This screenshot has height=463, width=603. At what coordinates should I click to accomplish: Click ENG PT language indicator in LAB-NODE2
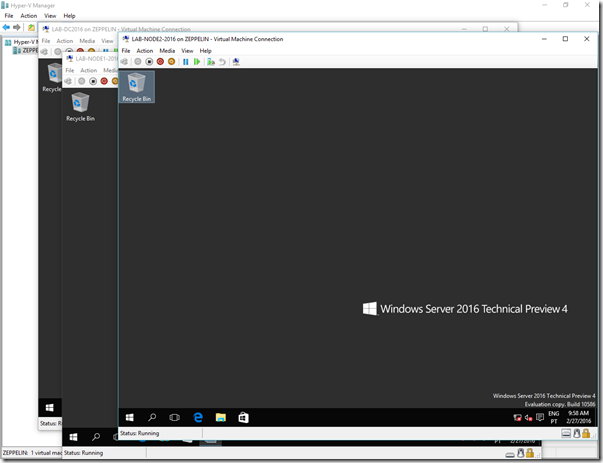pyautogui.click(x=554, y=417)
